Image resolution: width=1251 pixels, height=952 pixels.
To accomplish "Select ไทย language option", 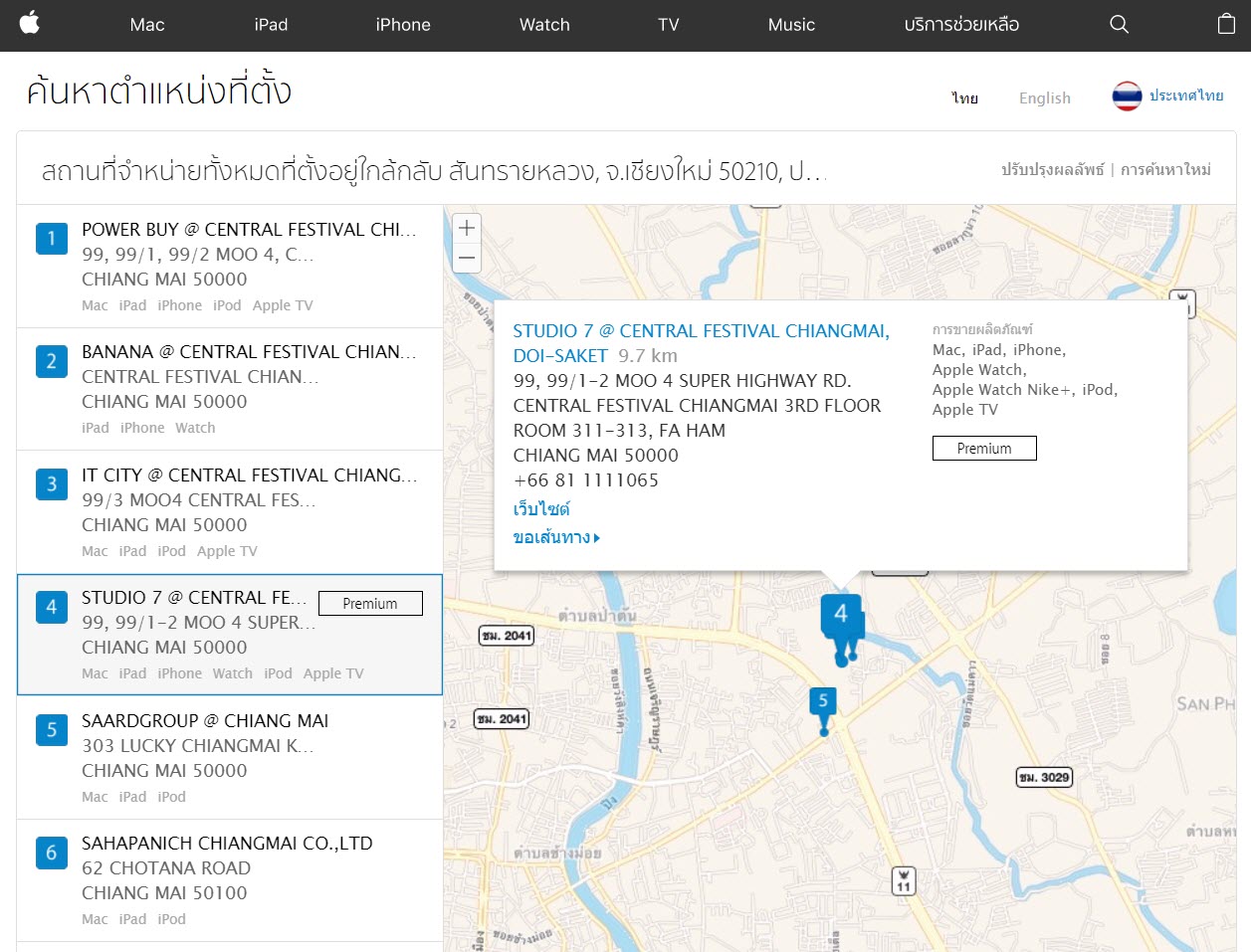I will [964, 97].
